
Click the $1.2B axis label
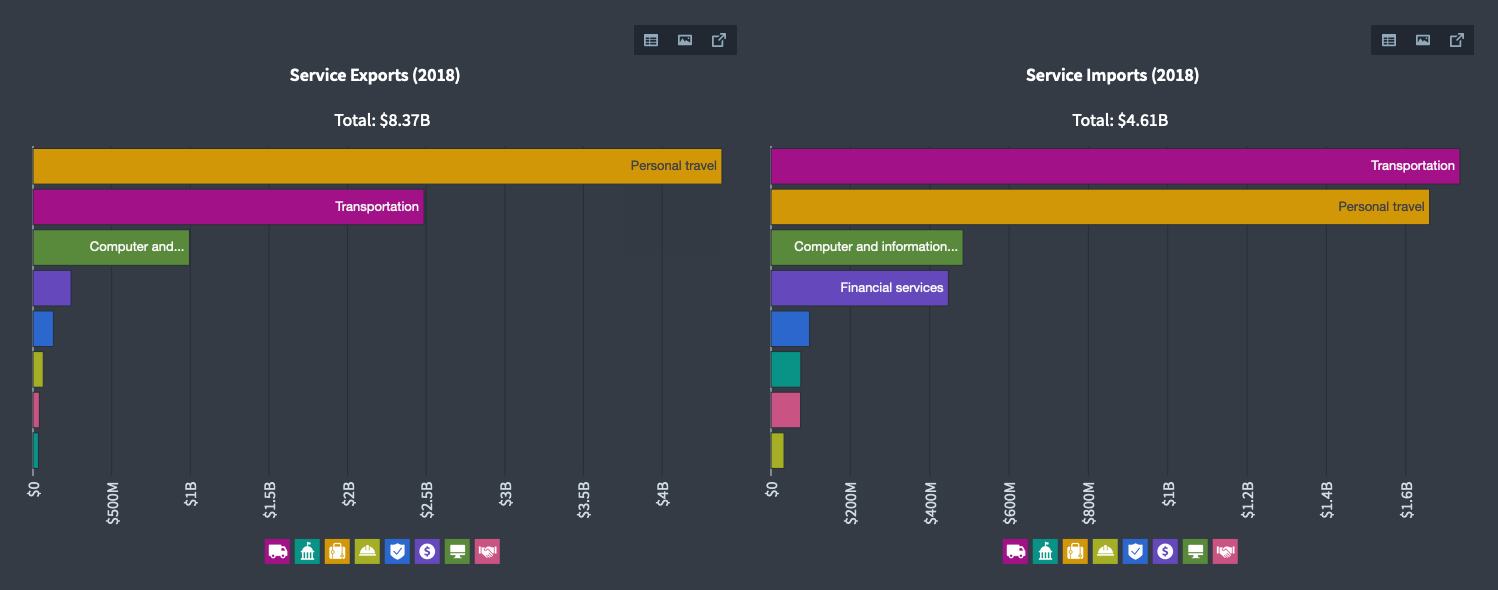coord(1247,500)
